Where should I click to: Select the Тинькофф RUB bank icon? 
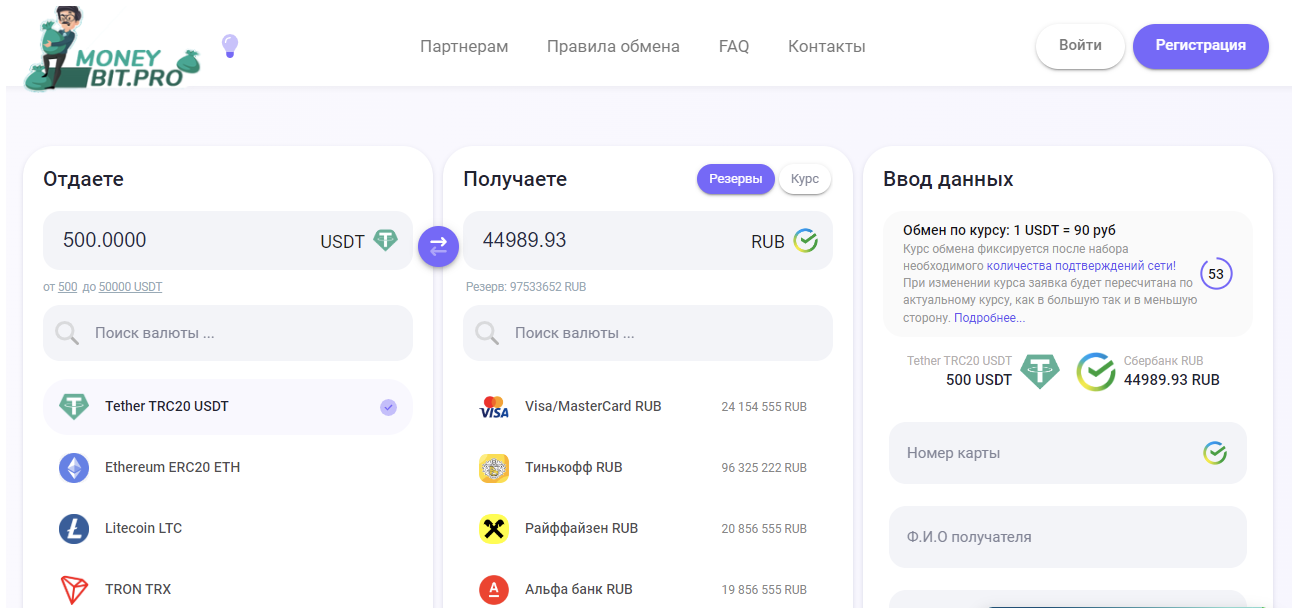tap(494, 468)
